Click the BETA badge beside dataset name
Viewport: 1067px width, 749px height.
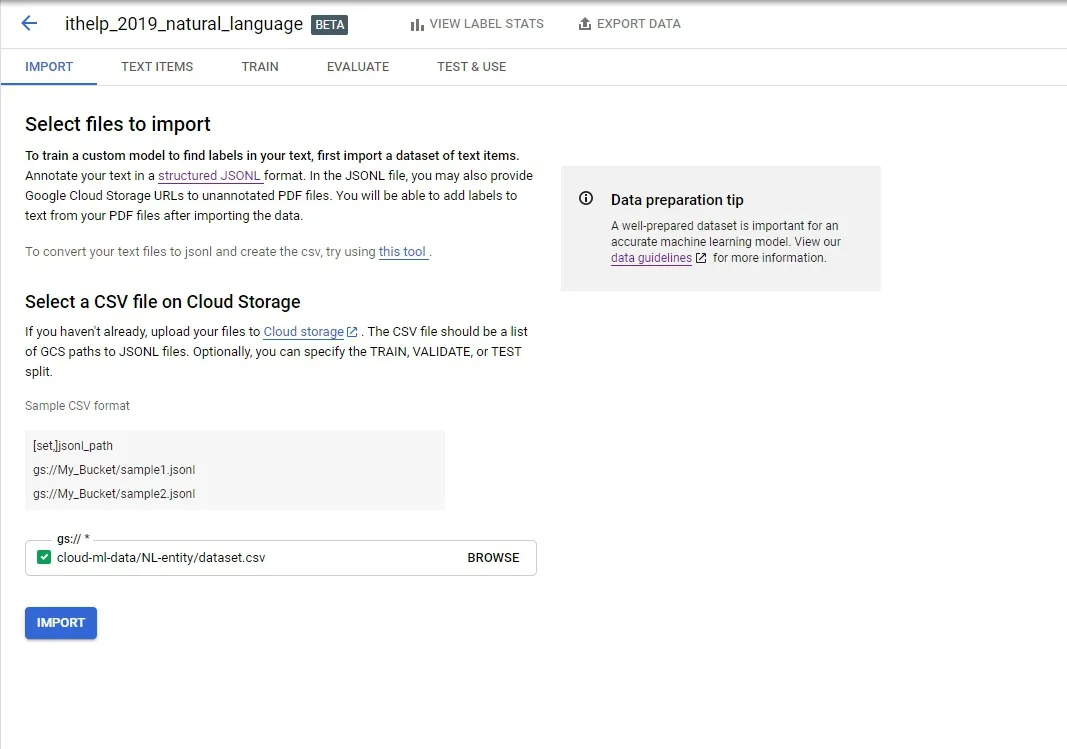[x=329, y=25]
